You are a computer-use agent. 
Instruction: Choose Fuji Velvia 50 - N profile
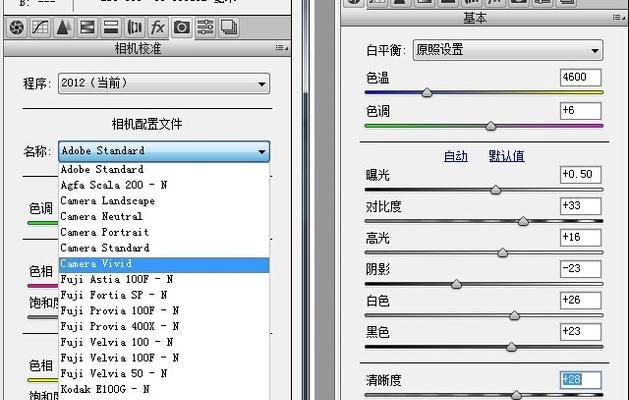[x=164, y=374]
